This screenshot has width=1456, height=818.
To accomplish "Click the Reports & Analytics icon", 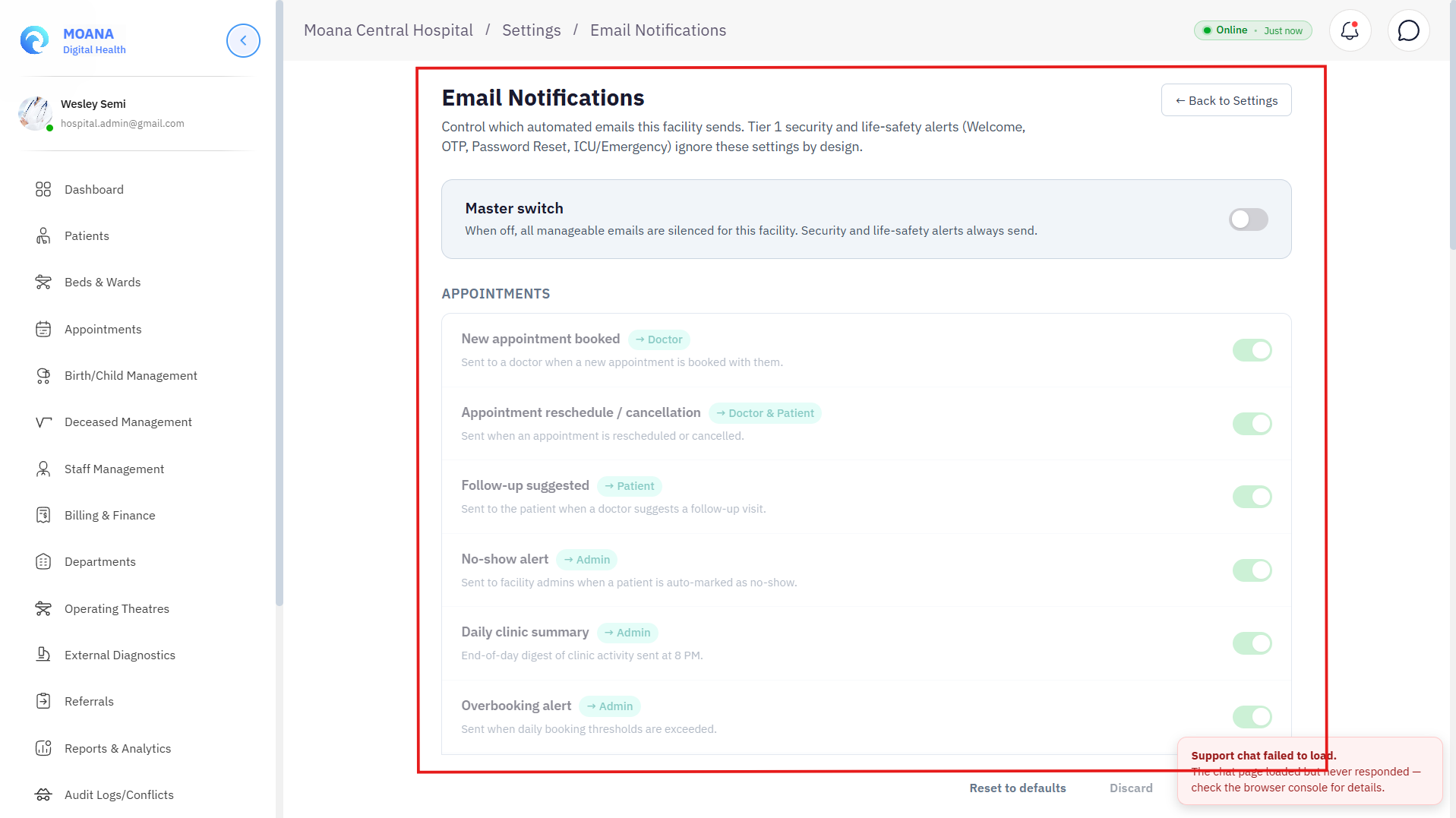I will point(43,748).
